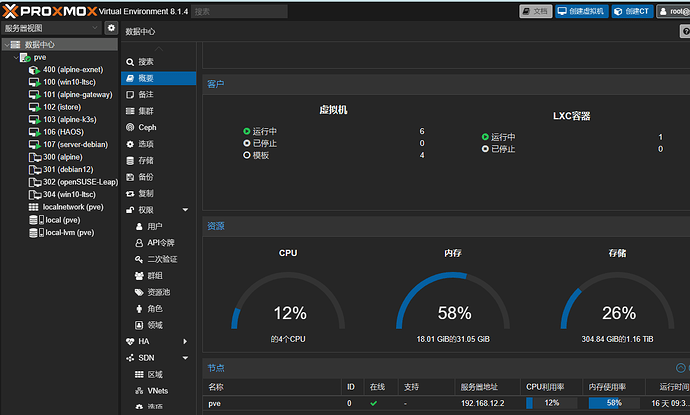
Task: Open the VNets menu item
Action: pos(158,391)
